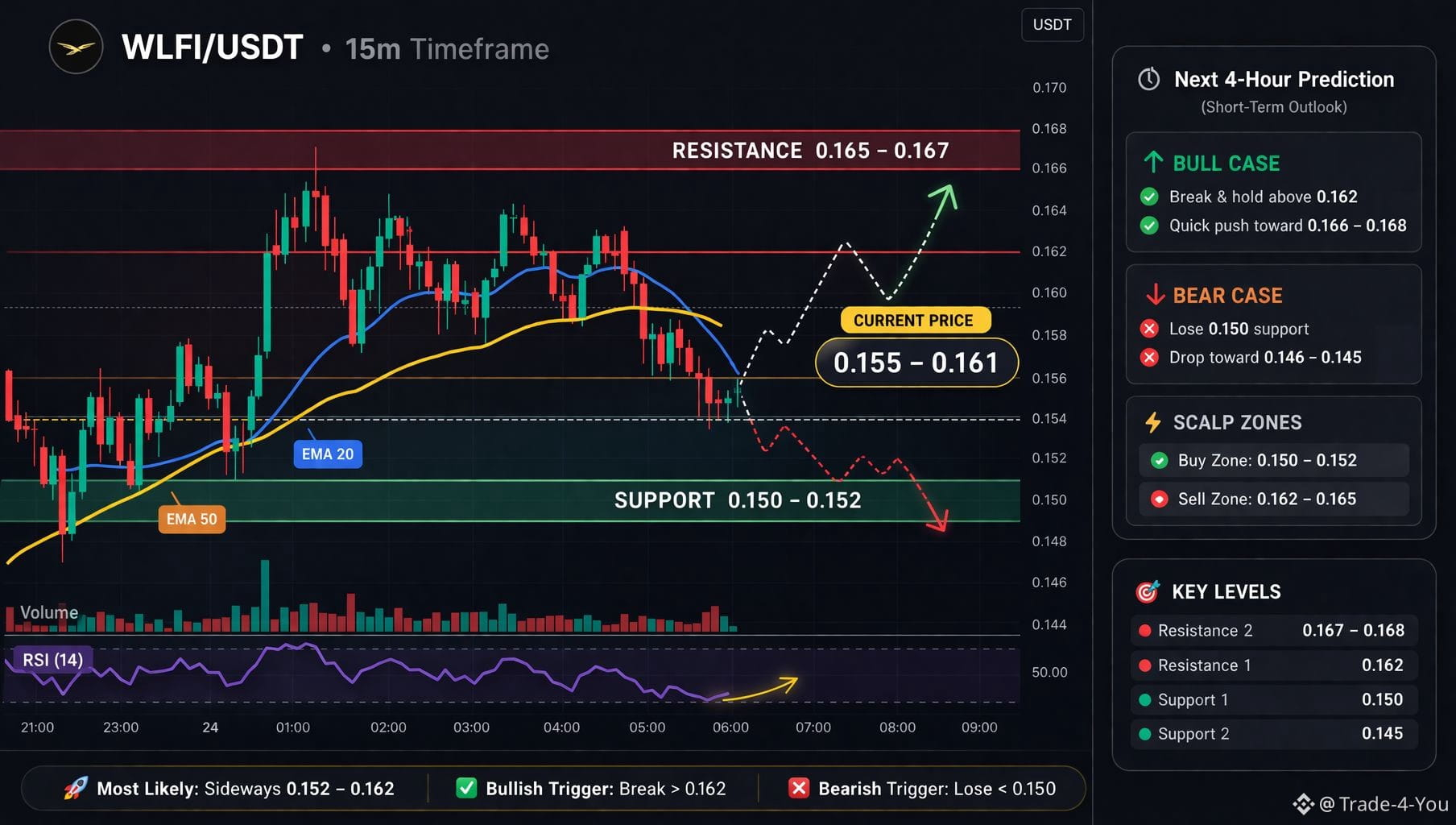Screen dimensions: 1456x825
Task: Click the RESISTANCE 0.165 – 0.167 zone label
Action: coord(810,151)
